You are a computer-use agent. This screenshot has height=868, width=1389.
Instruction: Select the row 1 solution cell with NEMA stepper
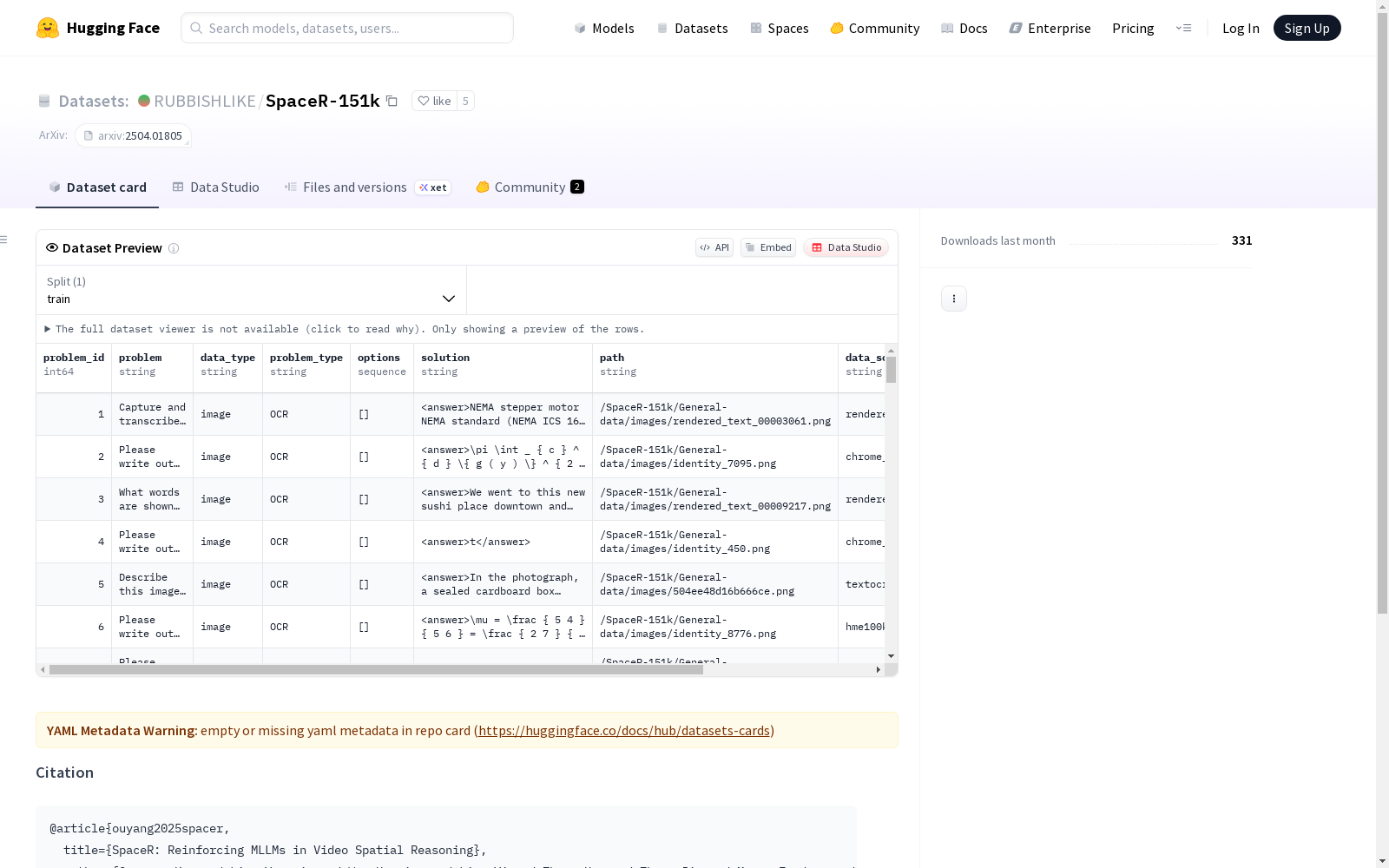click(x=504, y=414)
